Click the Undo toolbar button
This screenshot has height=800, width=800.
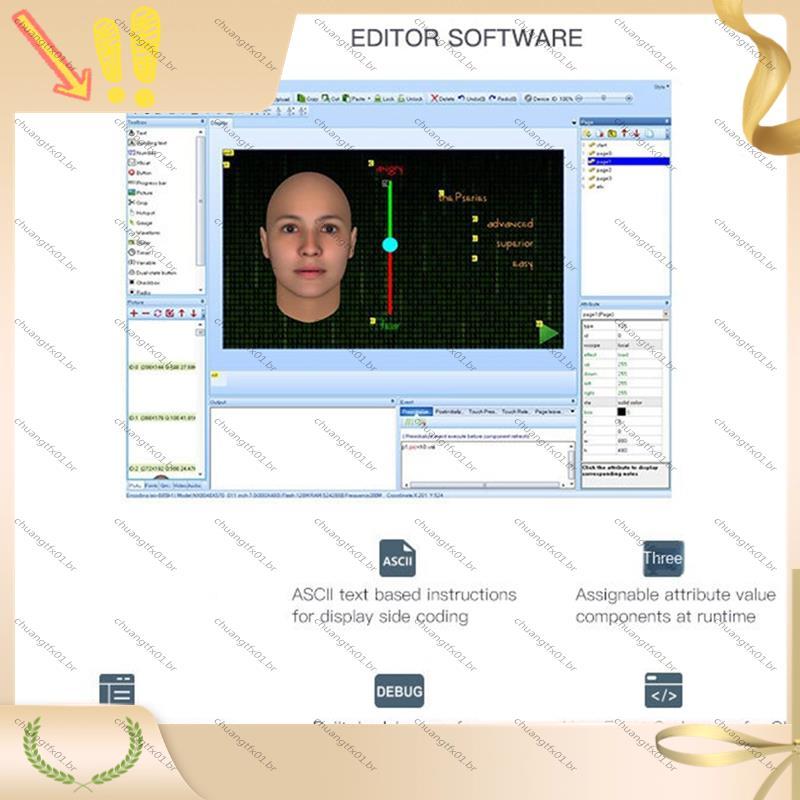point(471,98)
